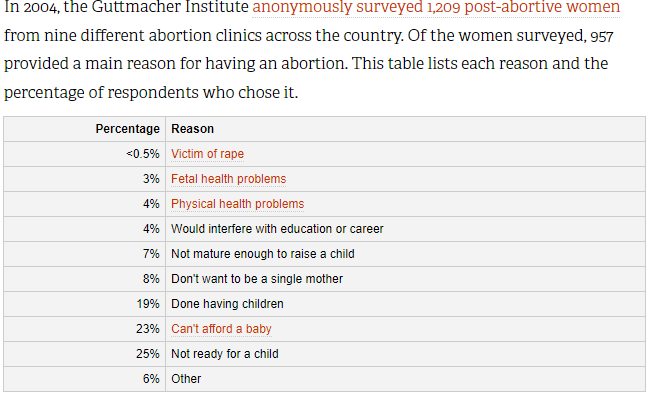
Task: Click Don't want to be a single mother text
Action: point(257,279)
